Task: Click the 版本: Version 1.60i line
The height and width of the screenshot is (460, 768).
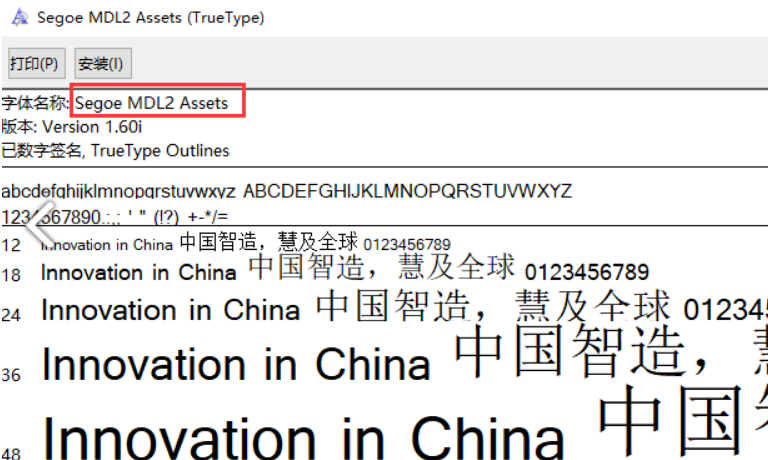Action: coord(72,127)
